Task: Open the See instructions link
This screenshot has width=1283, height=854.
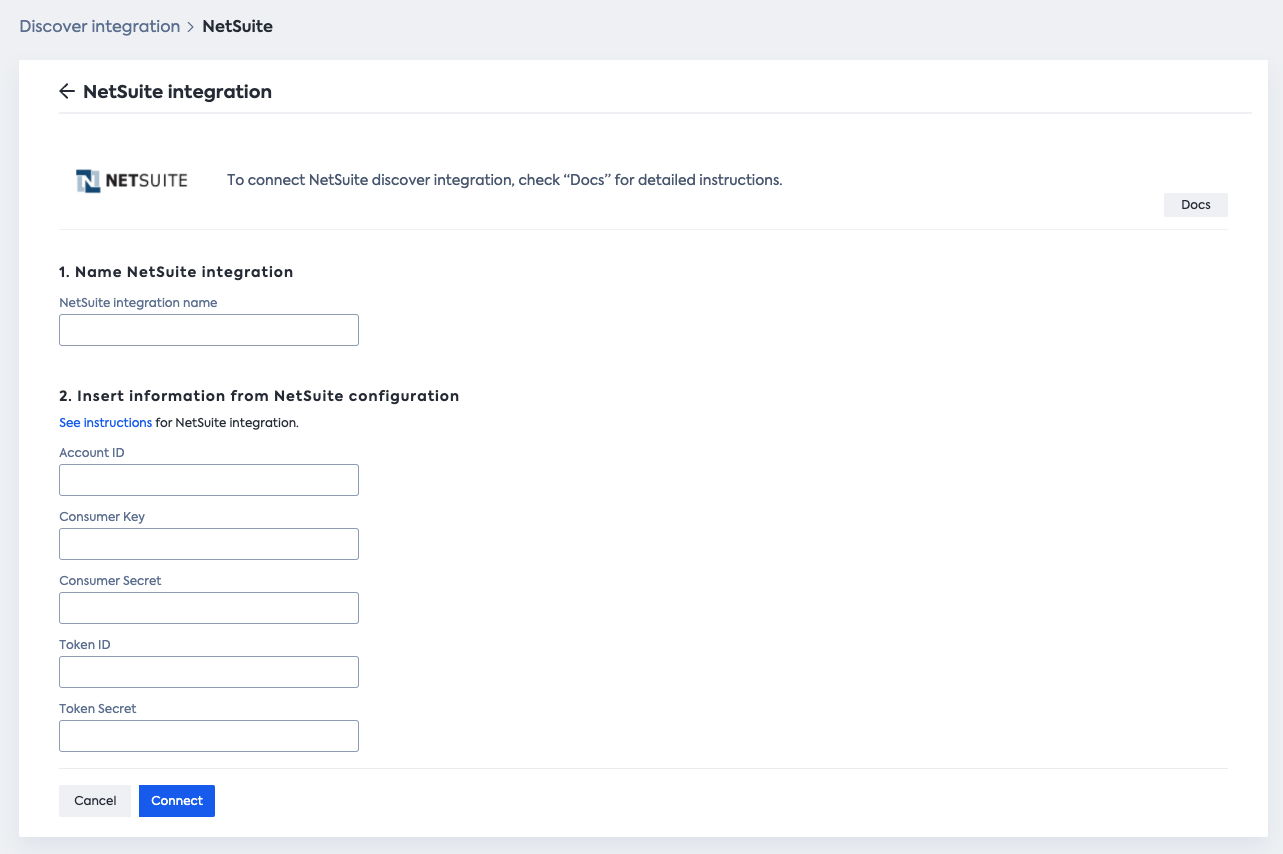Action: (106, 423)
